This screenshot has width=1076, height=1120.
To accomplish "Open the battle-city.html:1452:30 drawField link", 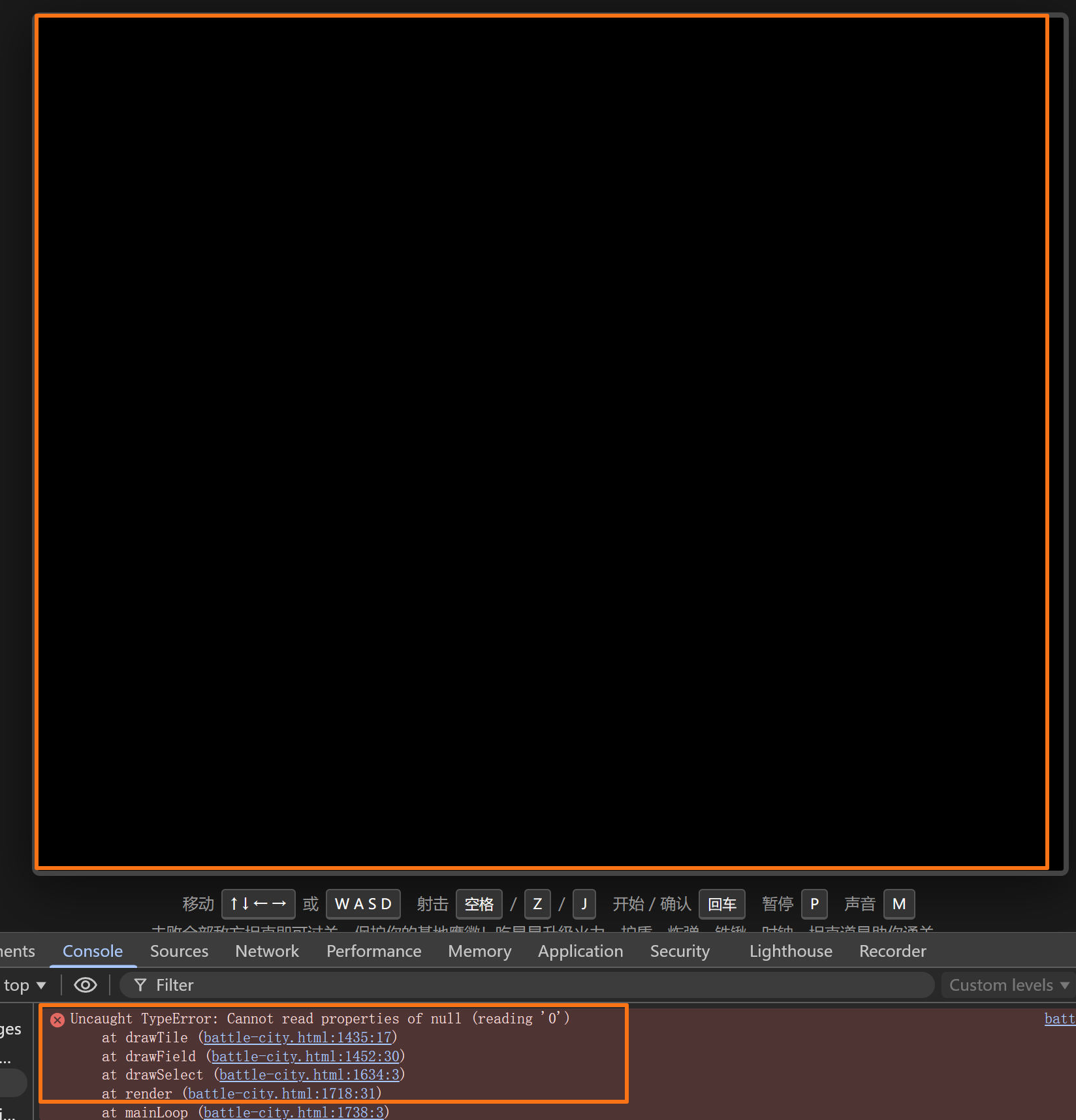I will [305, 1056].
